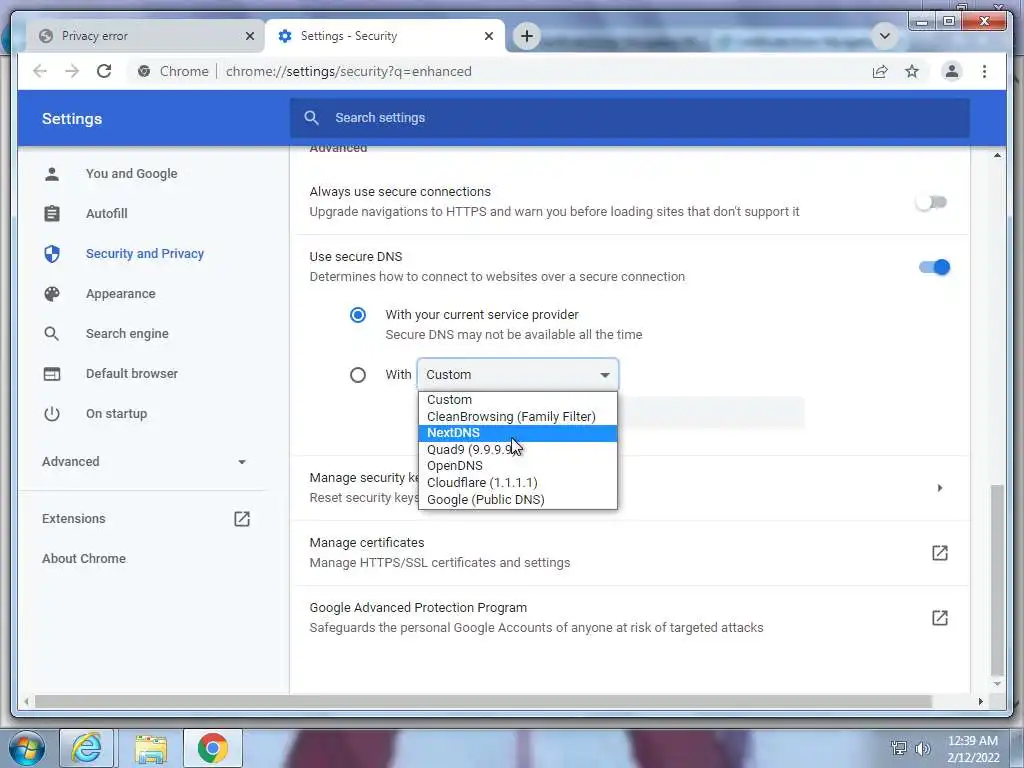The width and height of the screenshot is (1024, 768).
Task: Open Search engine settings
Action: (127, 334)
